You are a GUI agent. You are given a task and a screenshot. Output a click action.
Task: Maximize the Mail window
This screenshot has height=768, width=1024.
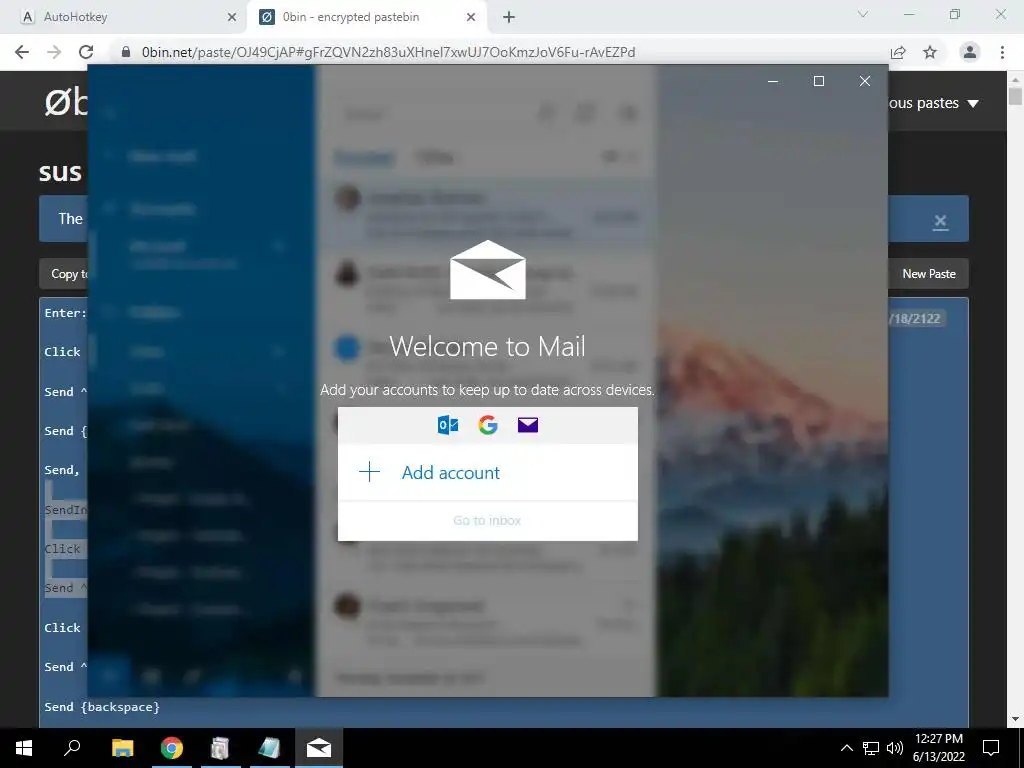pos(819,81)
